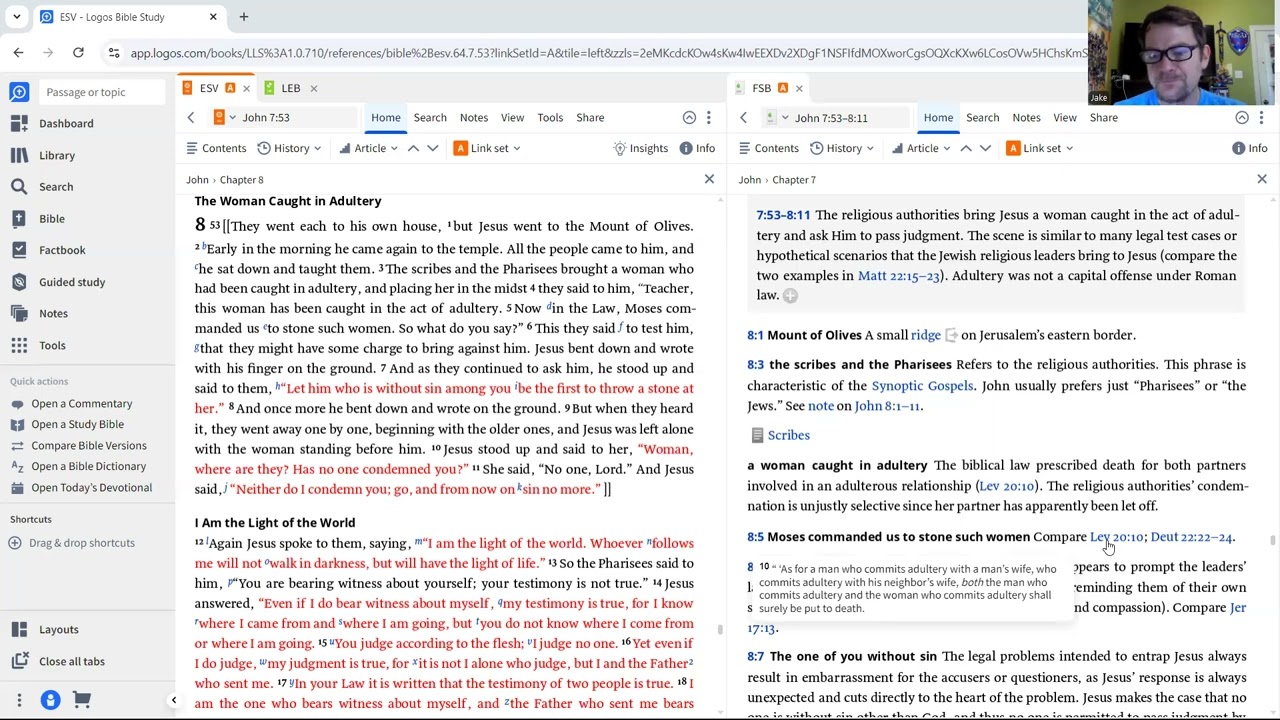Toggle Contents pane in the FSB panel
This screenshot has height=720, width=1280.
coord(768,148)
